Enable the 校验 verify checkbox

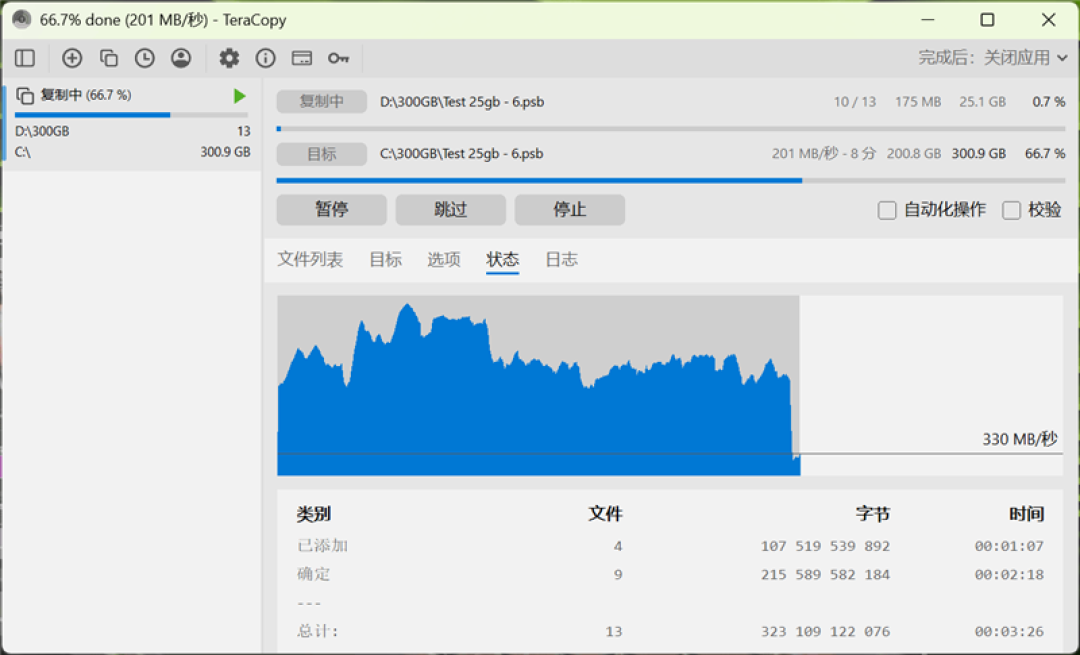click(x=1011, y=210)
